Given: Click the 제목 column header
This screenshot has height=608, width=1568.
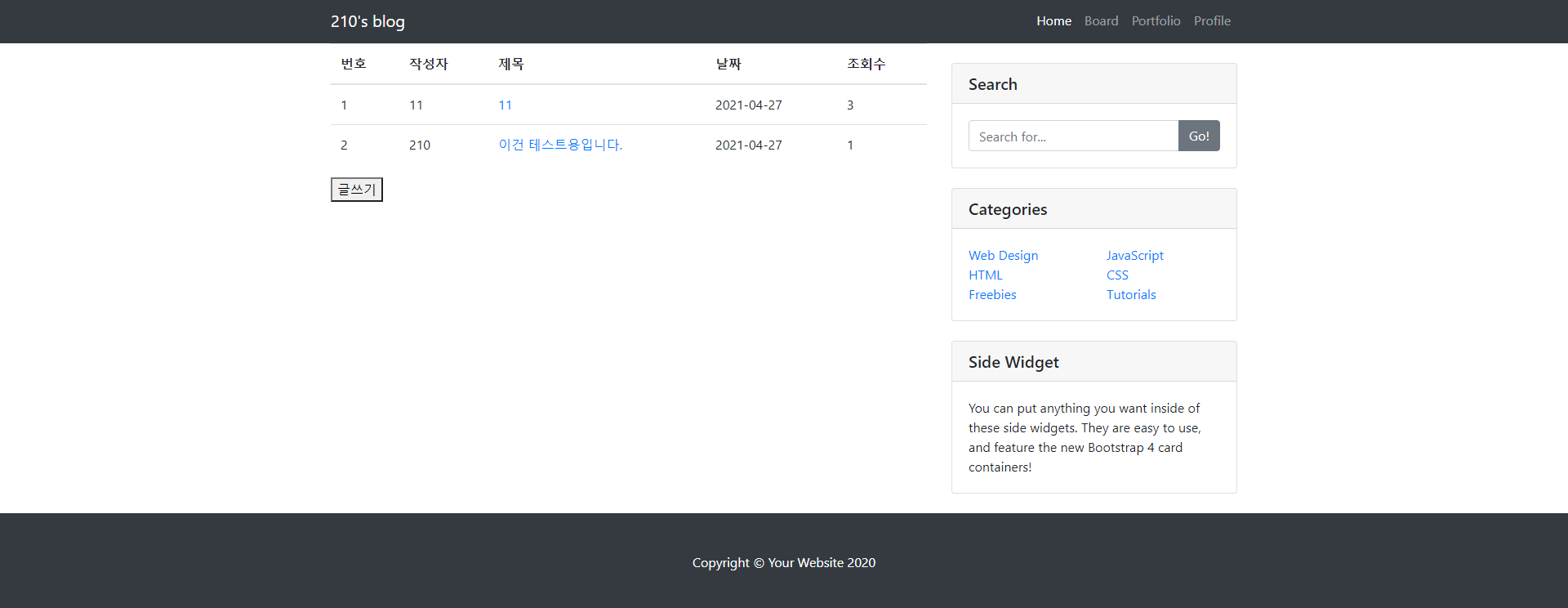Looking at the screenshot, I should point(511,64).
